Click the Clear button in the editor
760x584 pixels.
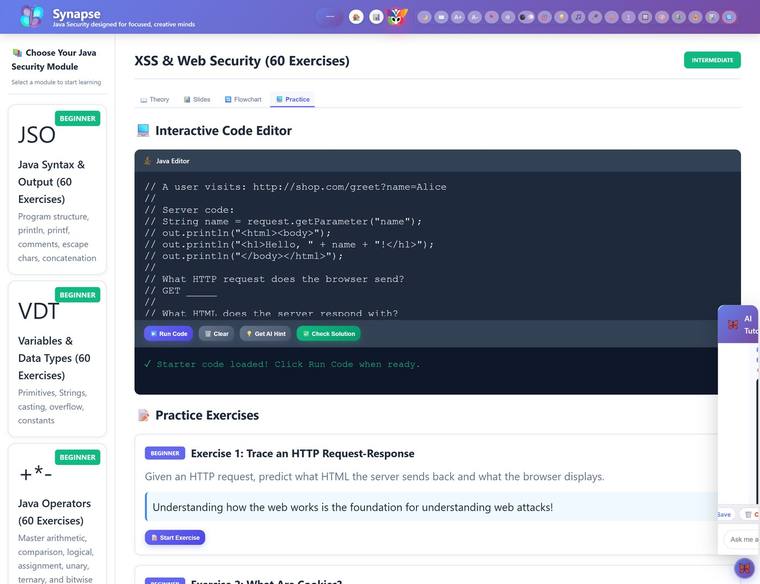coord(216,333)
